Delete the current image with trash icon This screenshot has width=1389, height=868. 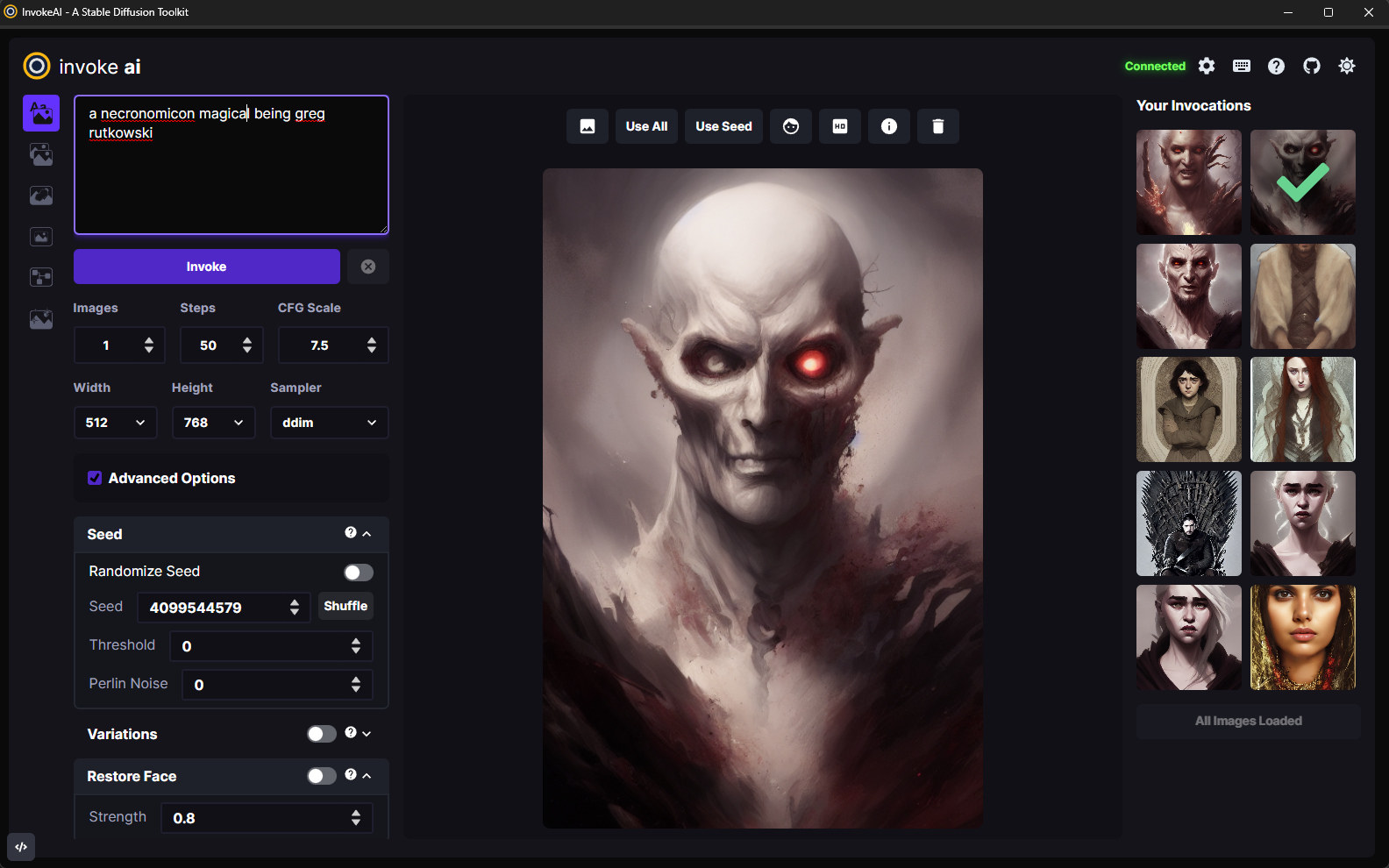coord(938,126)
